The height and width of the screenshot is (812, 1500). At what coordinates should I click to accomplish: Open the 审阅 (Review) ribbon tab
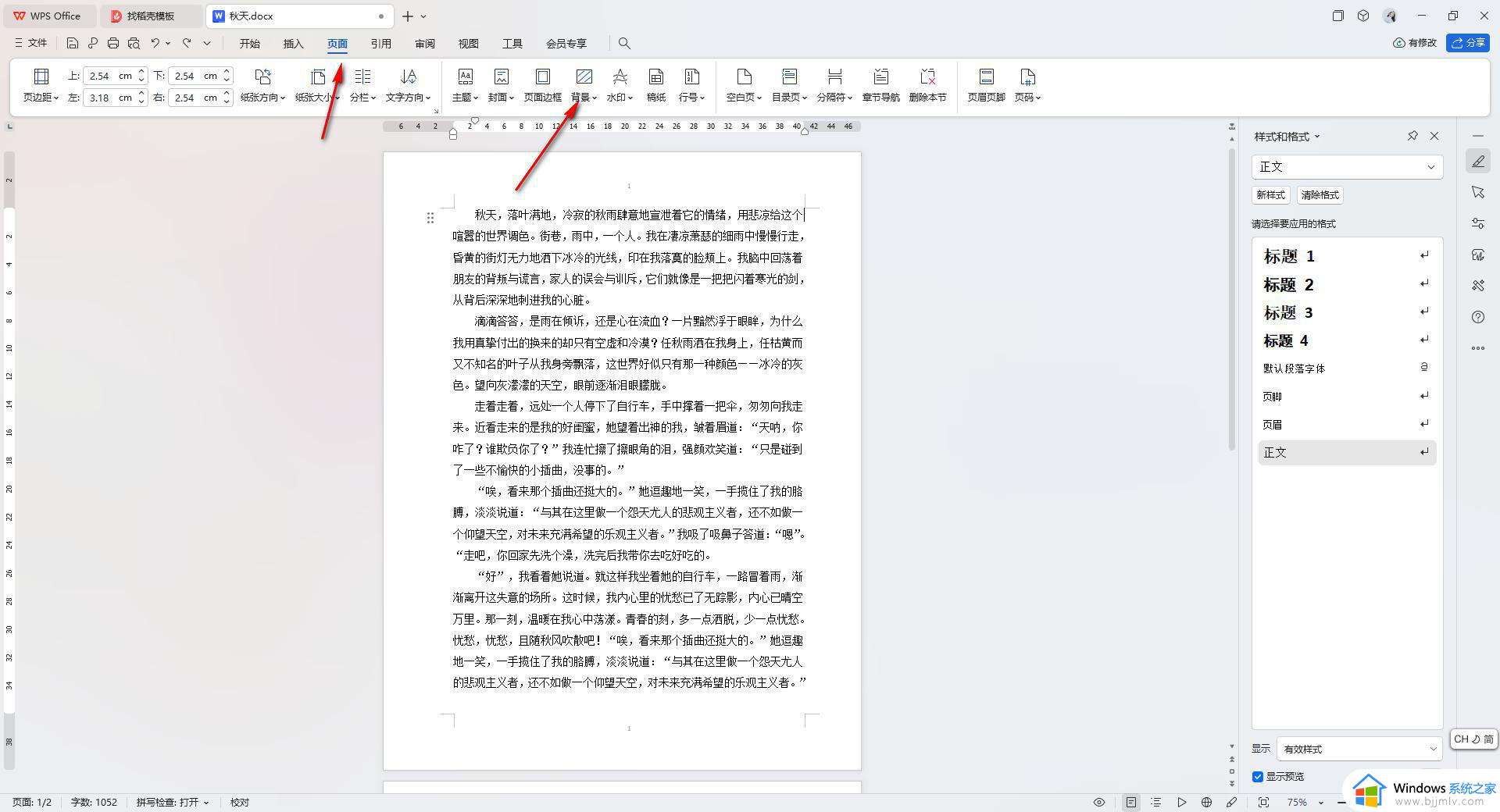click(x=425, y=43)
